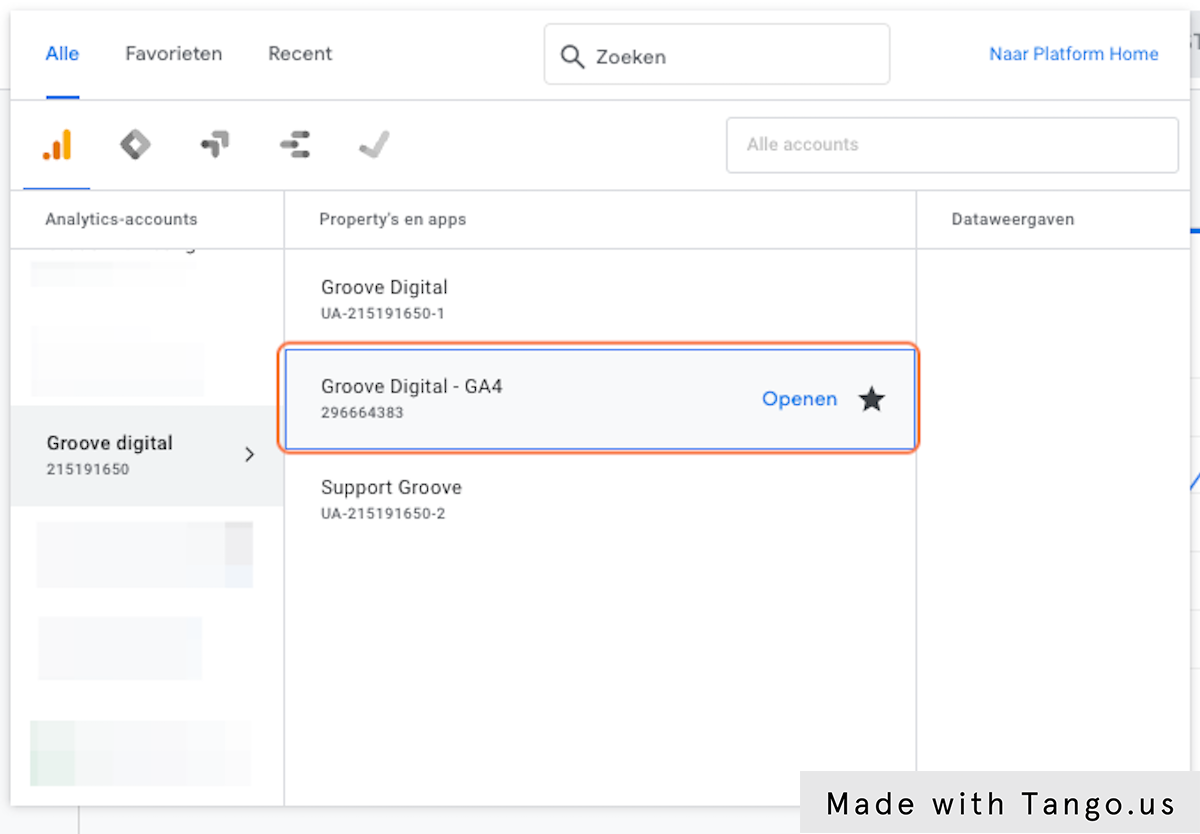Image resolution: width=1200 pixels, height=834 pixels.
Task: Toggle favorite star for Groove Digital - GA4
Action: [872, 400]
